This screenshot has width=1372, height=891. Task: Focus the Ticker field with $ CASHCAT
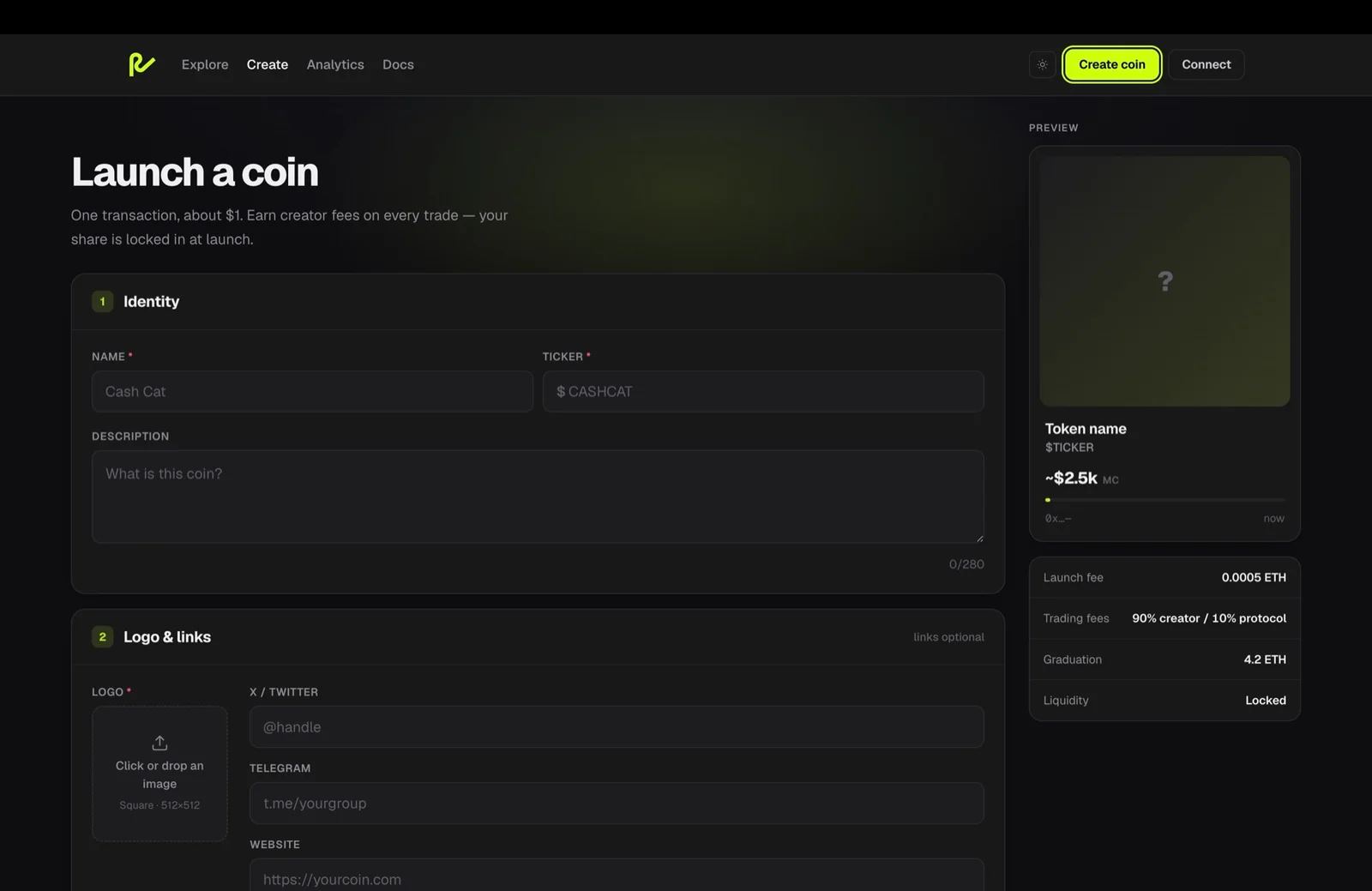(x=763, y=391)
